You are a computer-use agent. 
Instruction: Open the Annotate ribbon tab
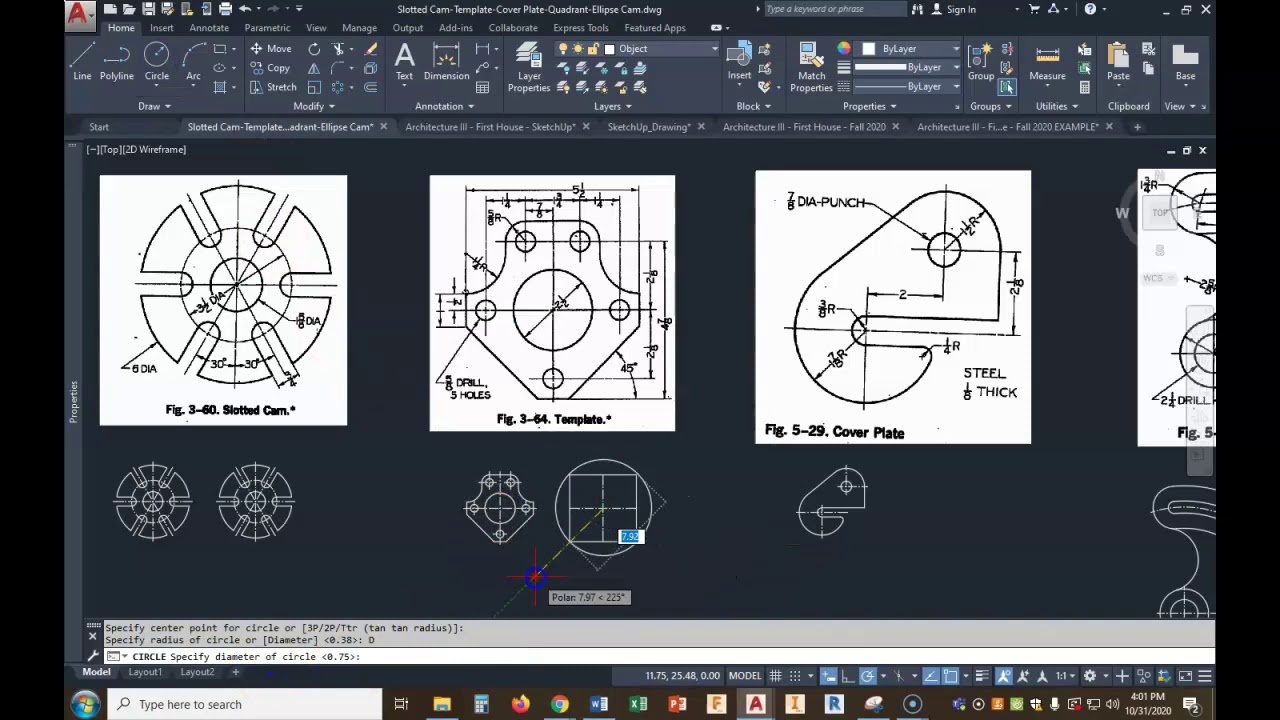pos(209,28)
